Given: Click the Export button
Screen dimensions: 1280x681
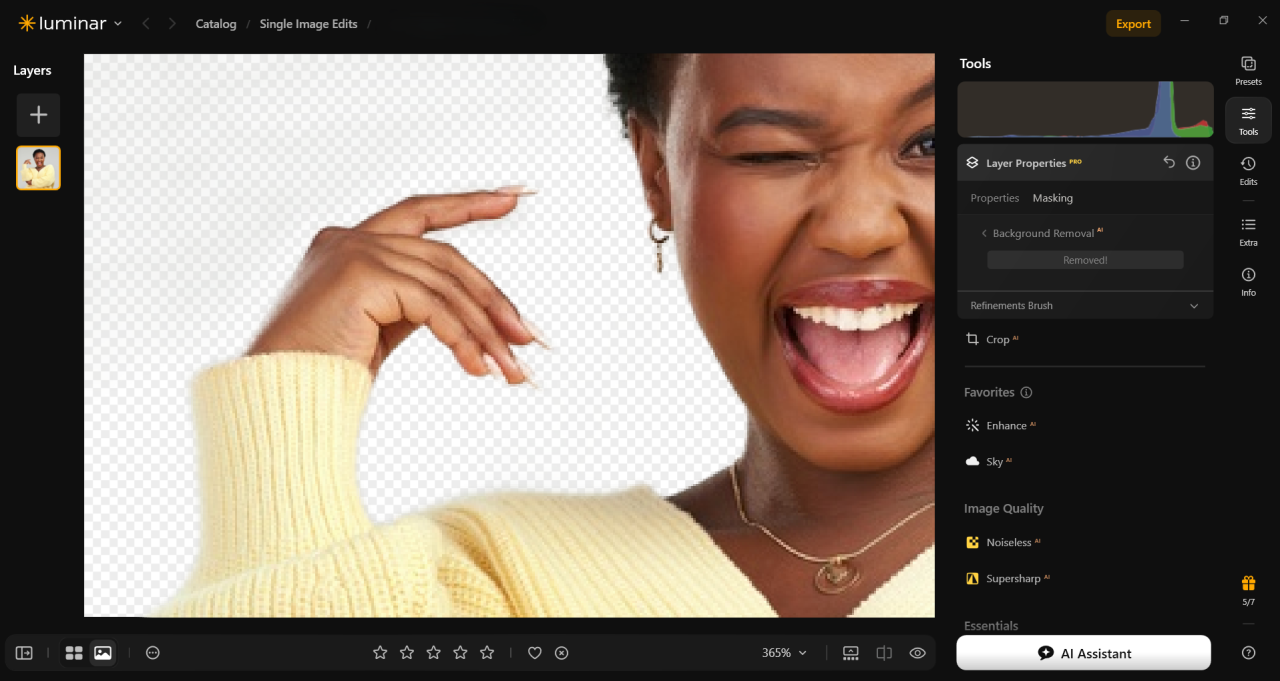Looking at the screenshot, I should (x=1133, y=24).
